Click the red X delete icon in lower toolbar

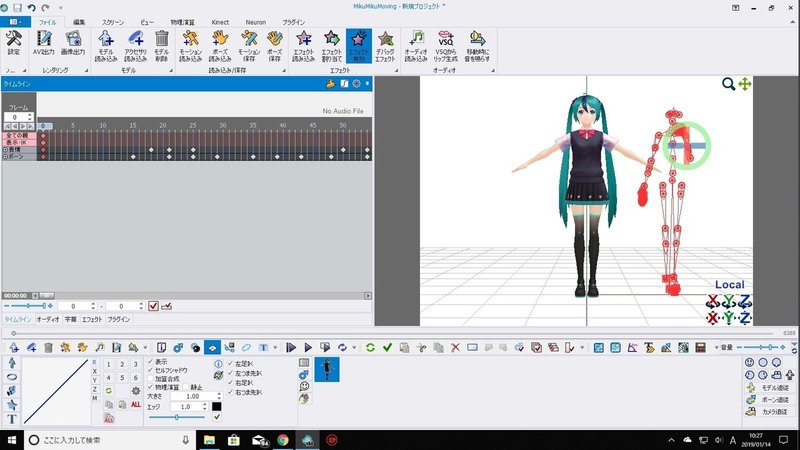coord(455,347)
